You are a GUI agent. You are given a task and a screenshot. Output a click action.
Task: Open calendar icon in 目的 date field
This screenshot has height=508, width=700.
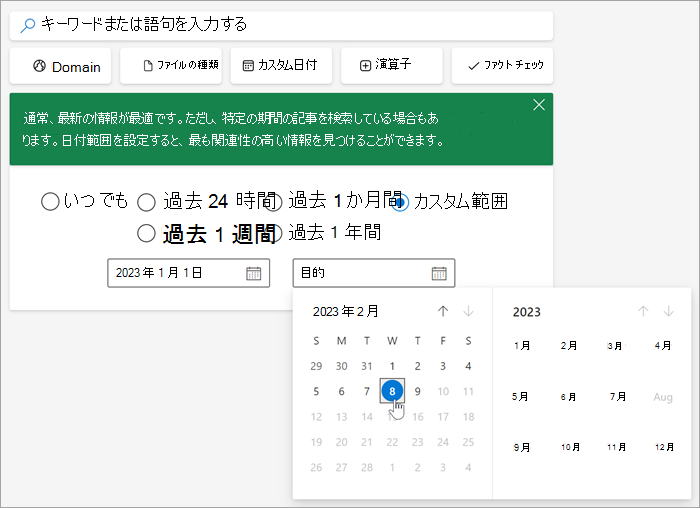click(439, 273)
